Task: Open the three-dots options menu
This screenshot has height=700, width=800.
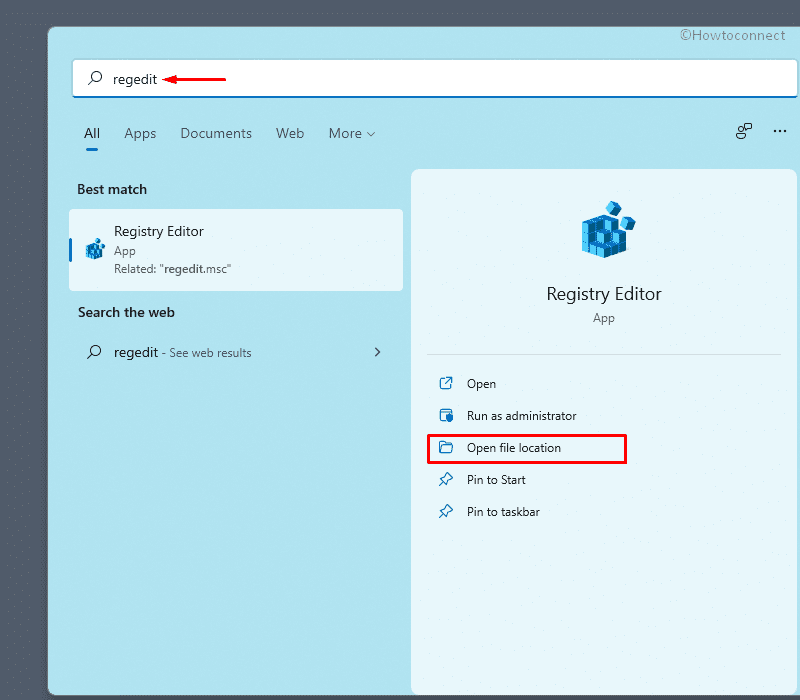Action: click(x=780, y=131)
